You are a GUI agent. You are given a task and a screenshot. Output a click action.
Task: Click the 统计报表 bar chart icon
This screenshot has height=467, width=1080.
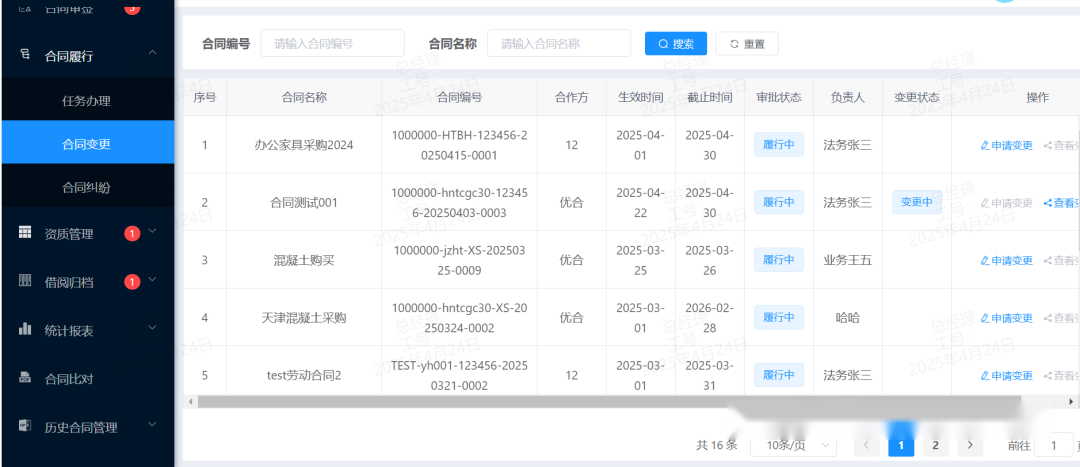coord(25,330)
